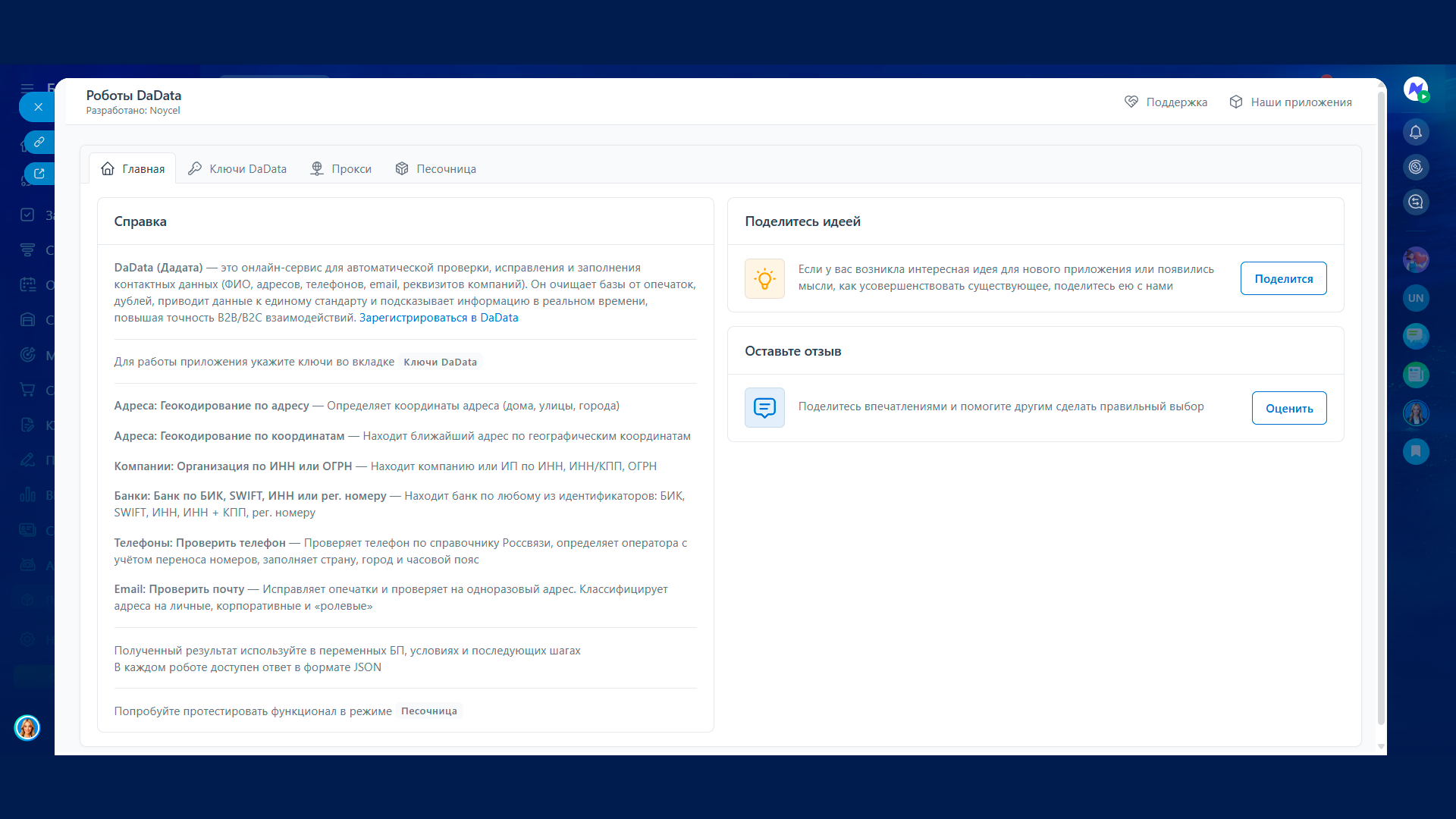The image size is (1456, 819).
Task: Switch to the Песочница tab
Action: pyautogui.click(x=436, y=168)
